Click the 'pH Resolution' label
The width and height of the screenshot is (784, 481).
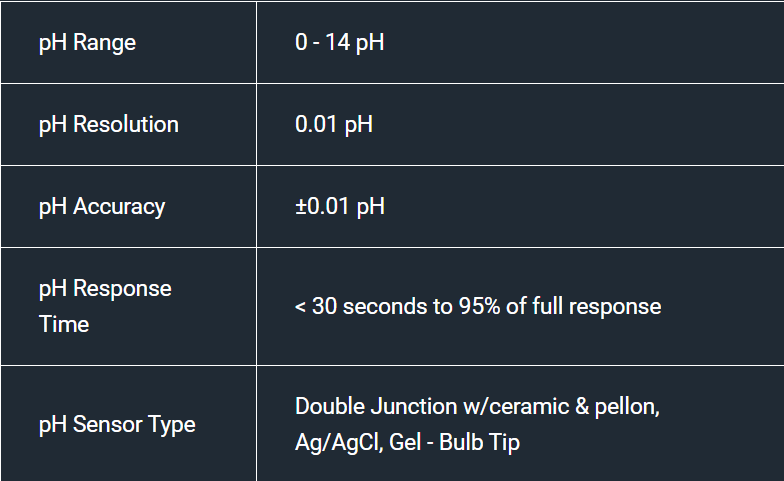[108, 124]
